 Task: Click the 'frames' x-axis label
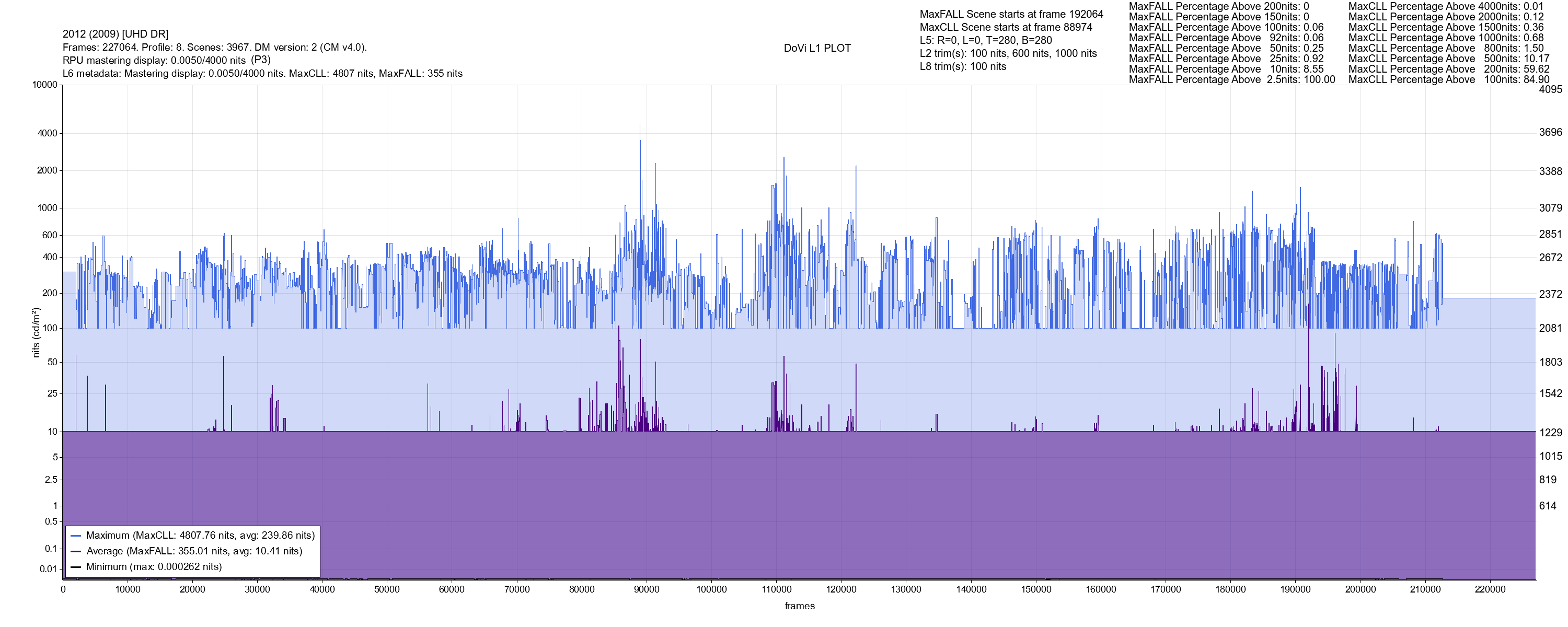click(x=799, y=606)
